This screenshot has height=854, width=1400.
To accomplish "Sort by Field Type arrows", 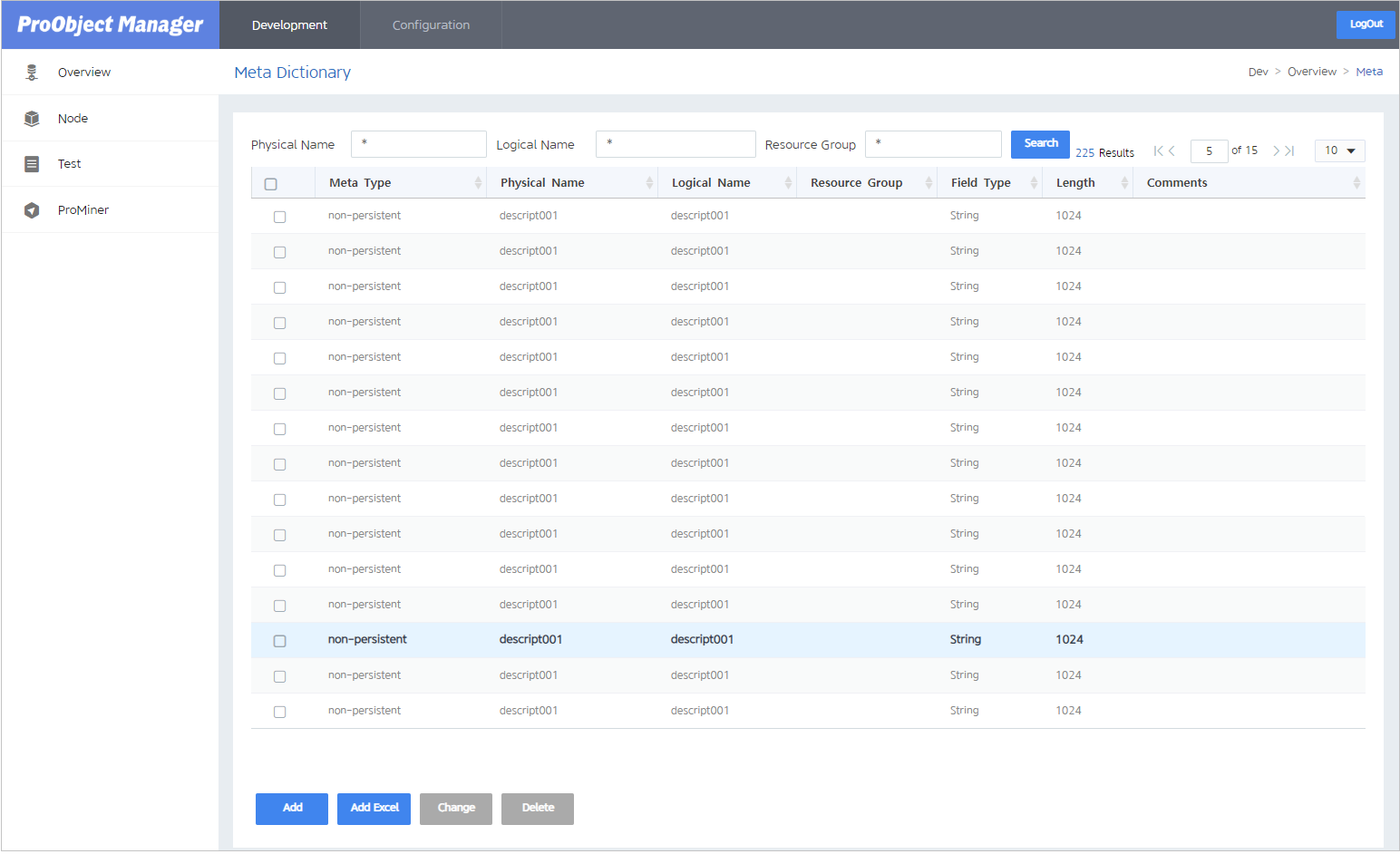I will coord(1034,183).
